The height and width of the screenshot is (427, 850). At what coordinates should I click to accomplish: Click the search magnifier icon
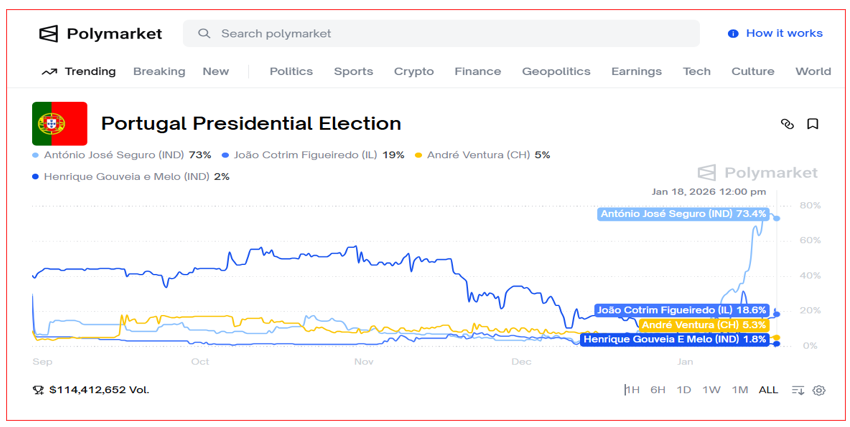[204, 34]
